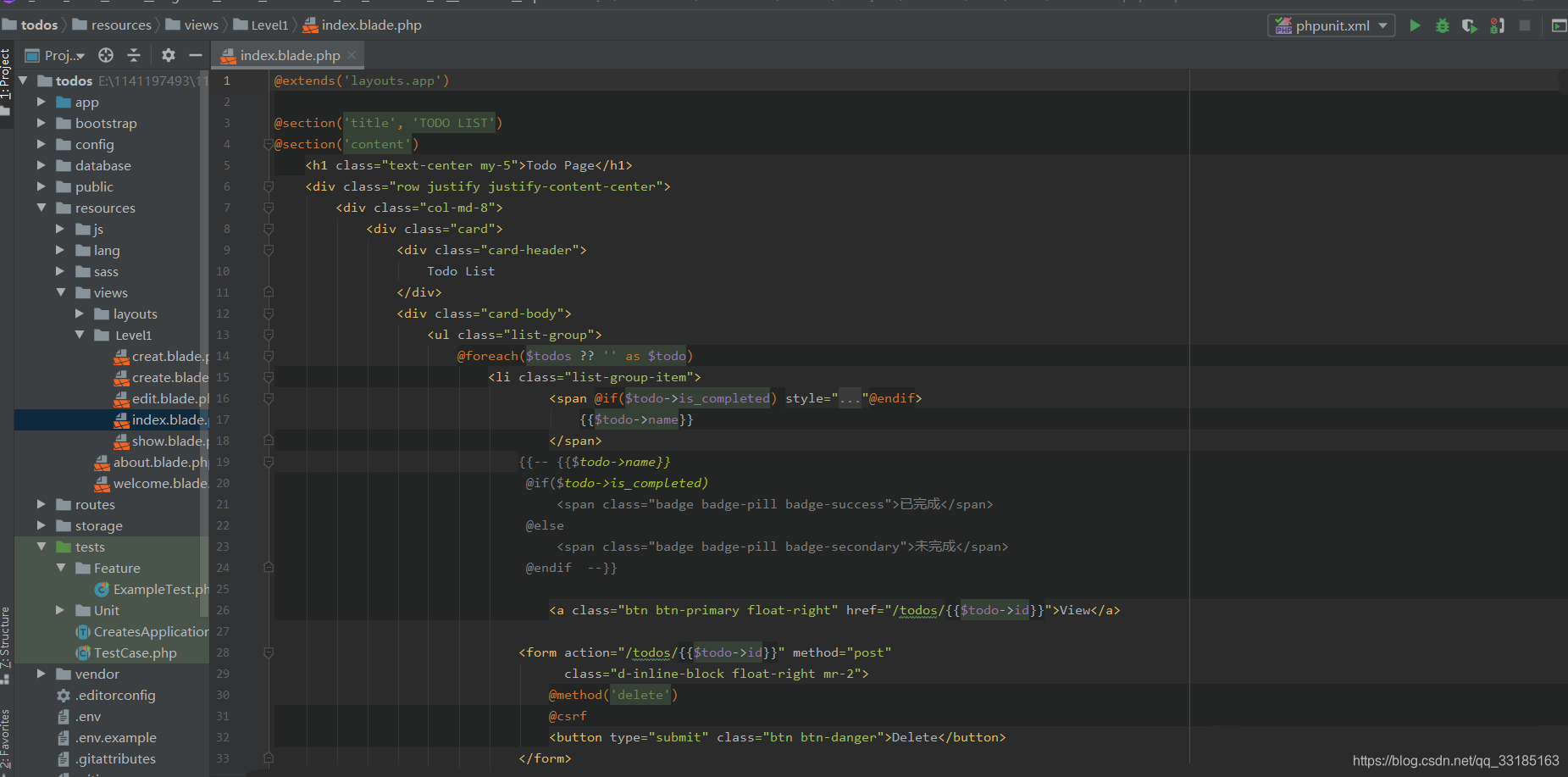Click the blade icon of creat.blade file
1568x777 pixels.
(122, 357)
